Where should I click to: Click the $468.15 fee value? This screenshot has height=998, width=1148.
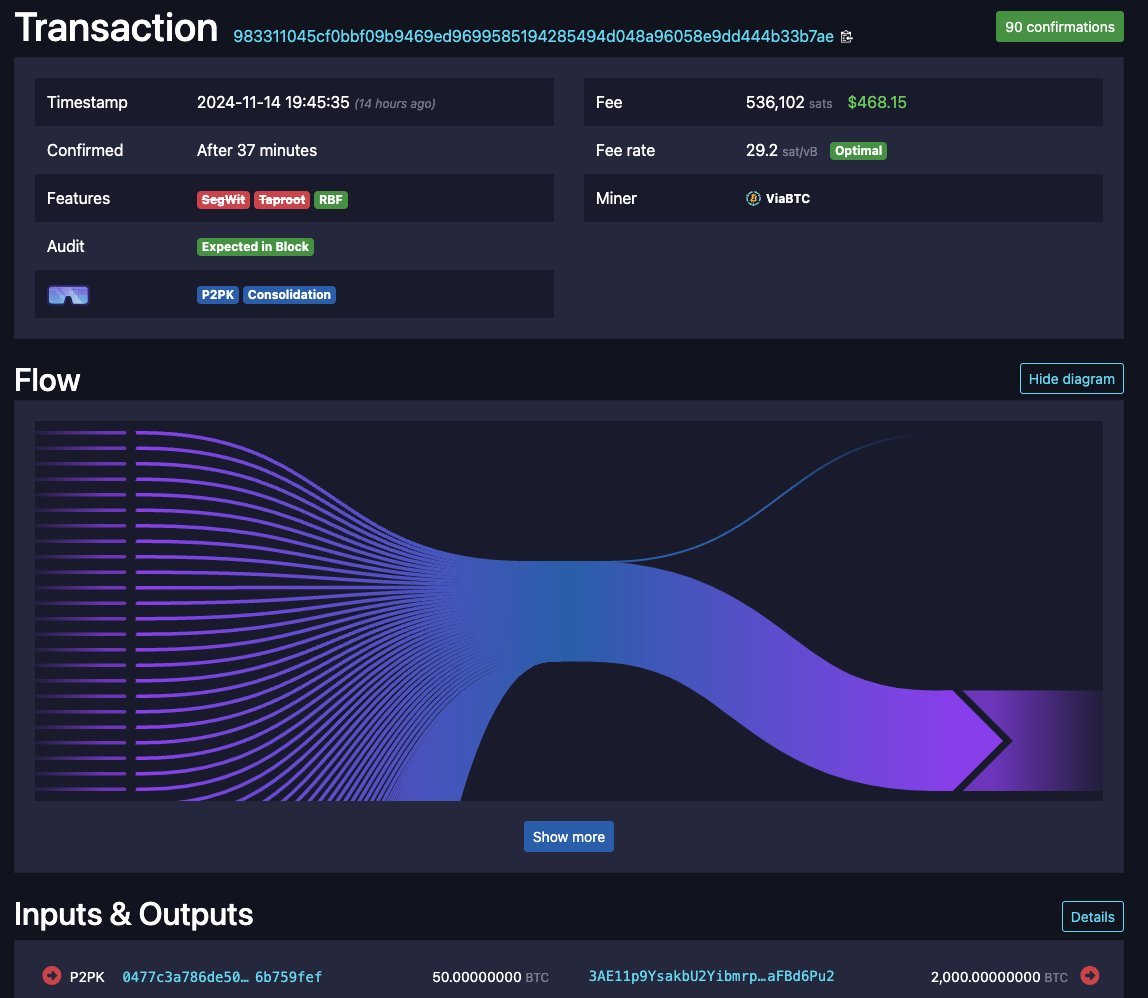tap(876, 103)
